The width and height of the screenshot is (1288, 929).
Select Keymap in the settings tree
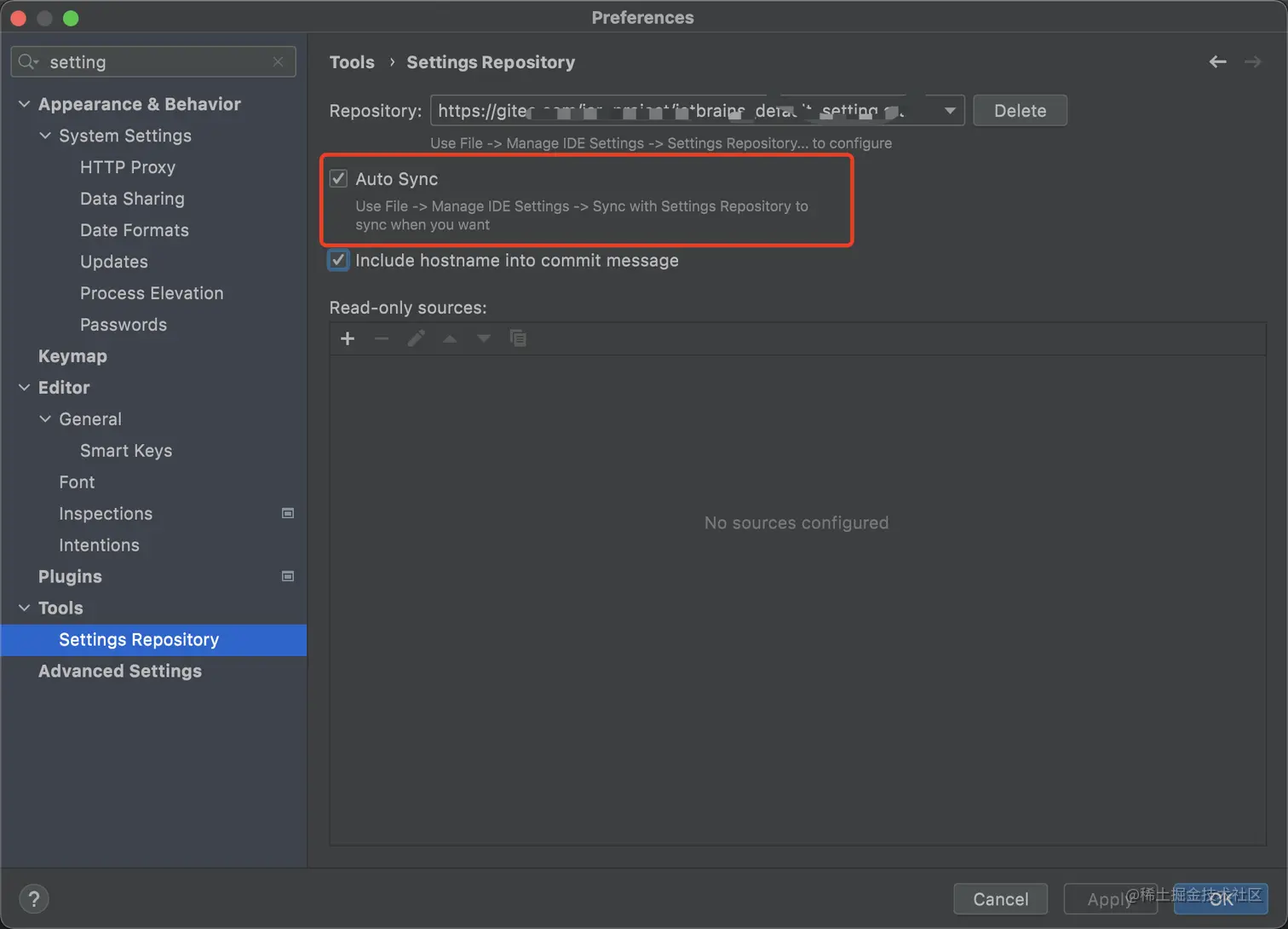point(72,356)
